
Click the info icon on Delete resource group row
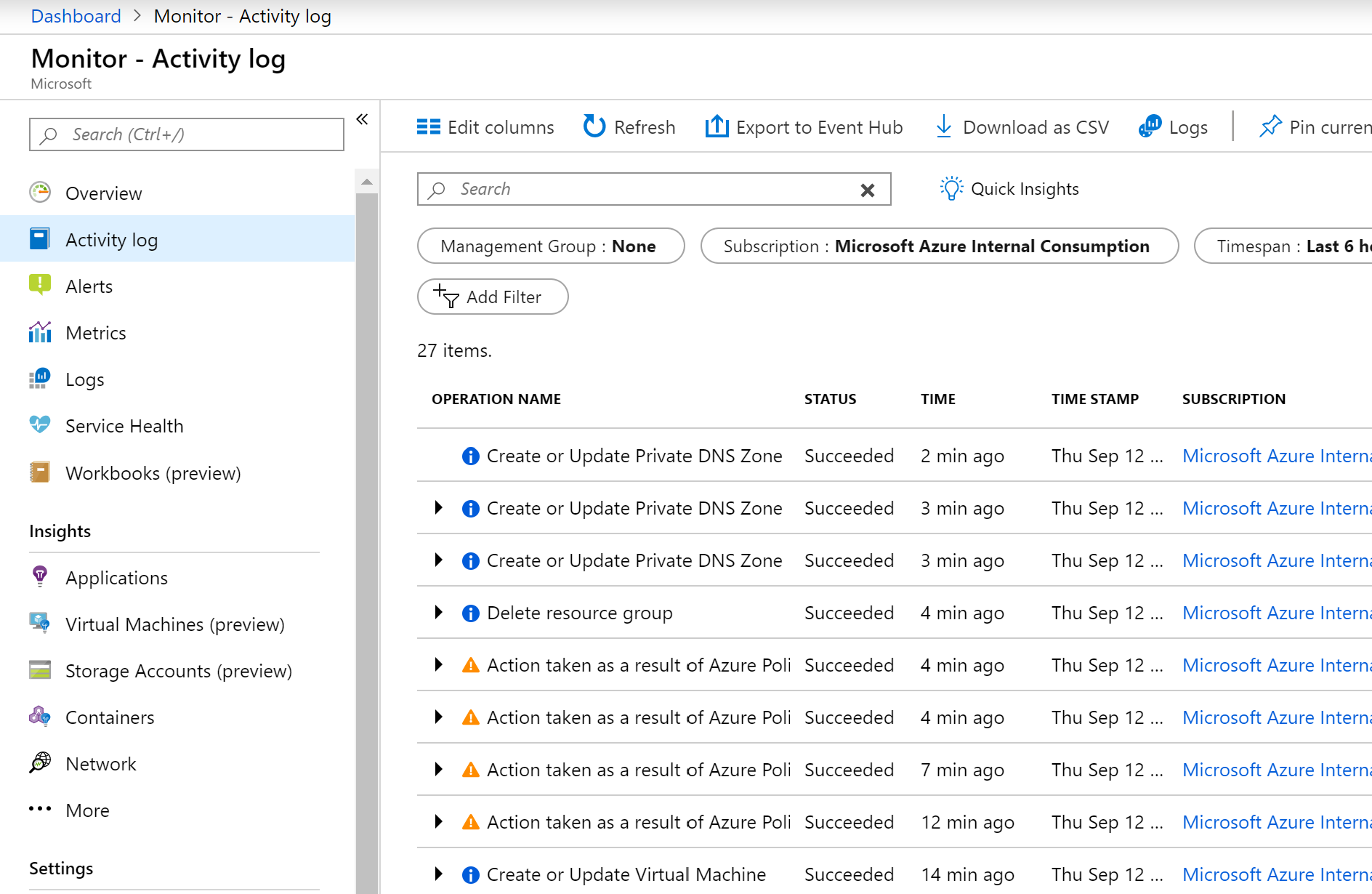coord(470,613)
